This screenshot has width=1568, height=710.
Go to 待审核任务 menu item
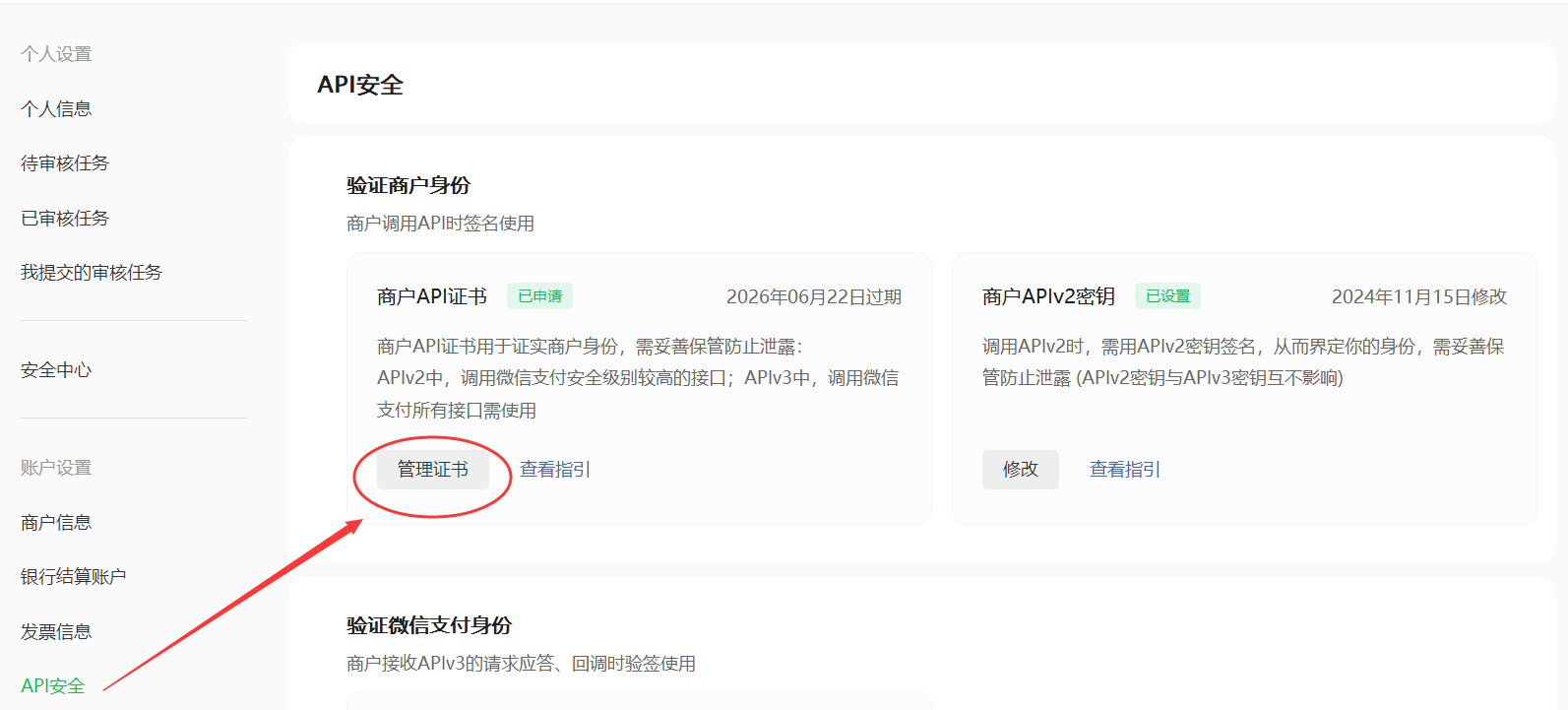pos(65,163)
